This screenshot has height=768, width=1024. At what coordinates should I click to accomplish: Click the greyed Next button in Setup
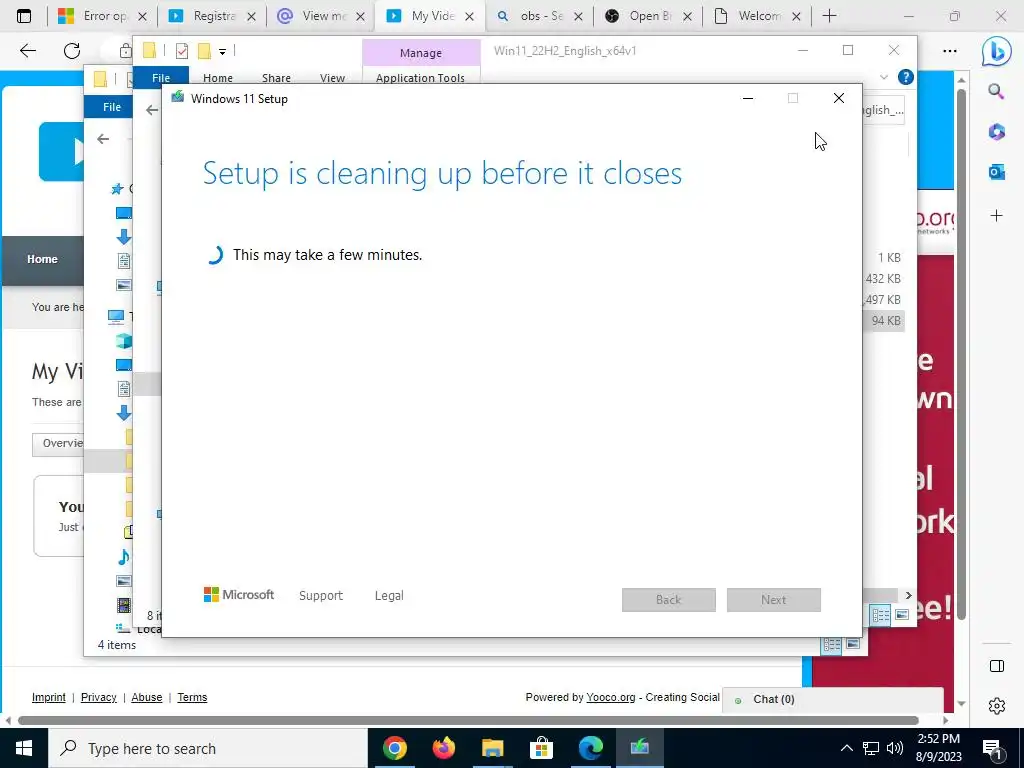[x=774, y=600]
